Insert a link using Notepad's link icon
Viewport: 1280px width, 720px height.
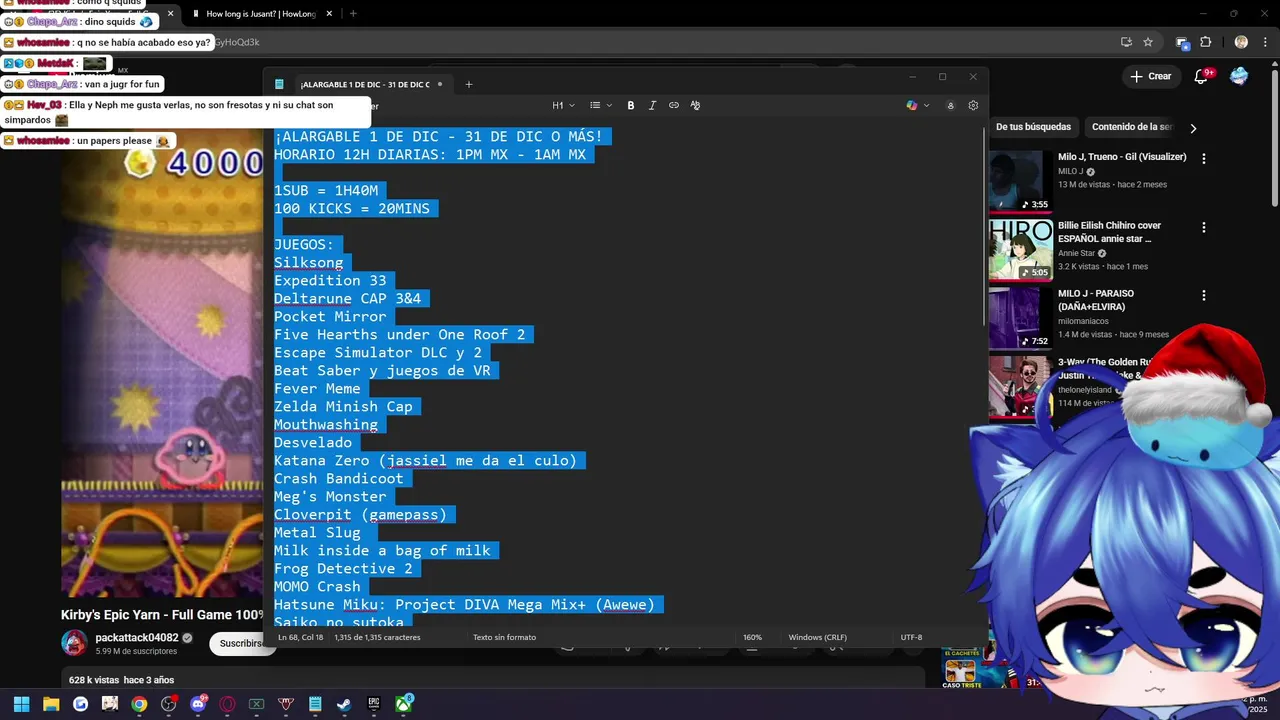point(674,105)
